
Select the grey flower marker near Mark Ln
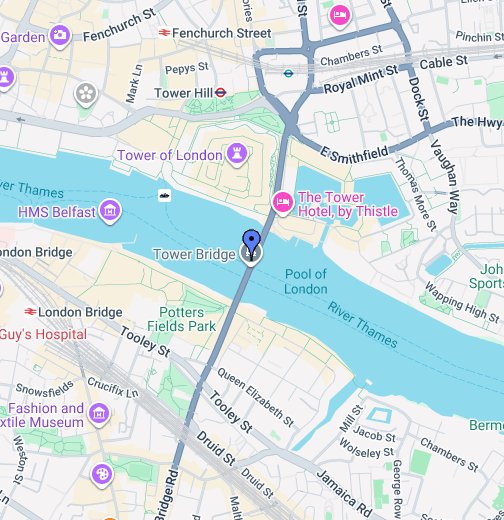pos(86,94)
